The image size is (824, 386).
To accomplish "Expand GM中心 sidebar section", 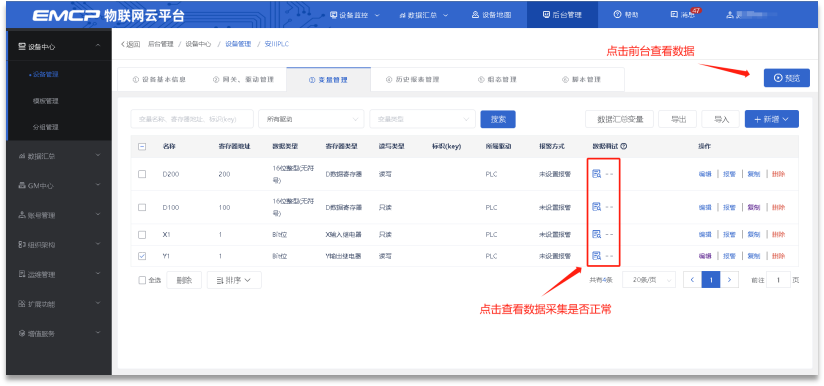I will tap(59, 185).
